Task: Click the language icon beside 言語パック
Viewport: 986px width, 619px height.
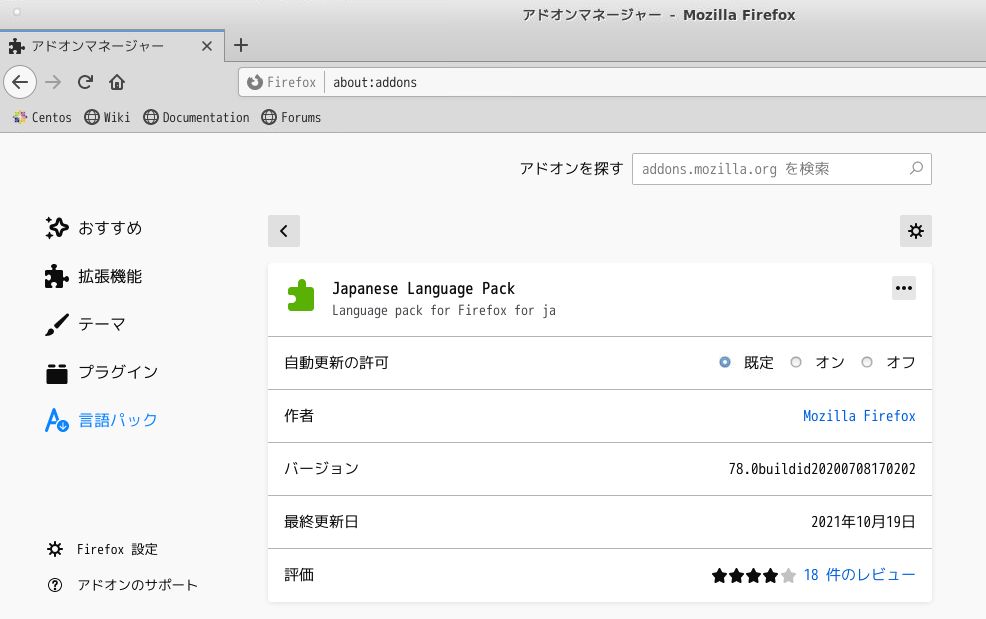Action: coord(57,420)
